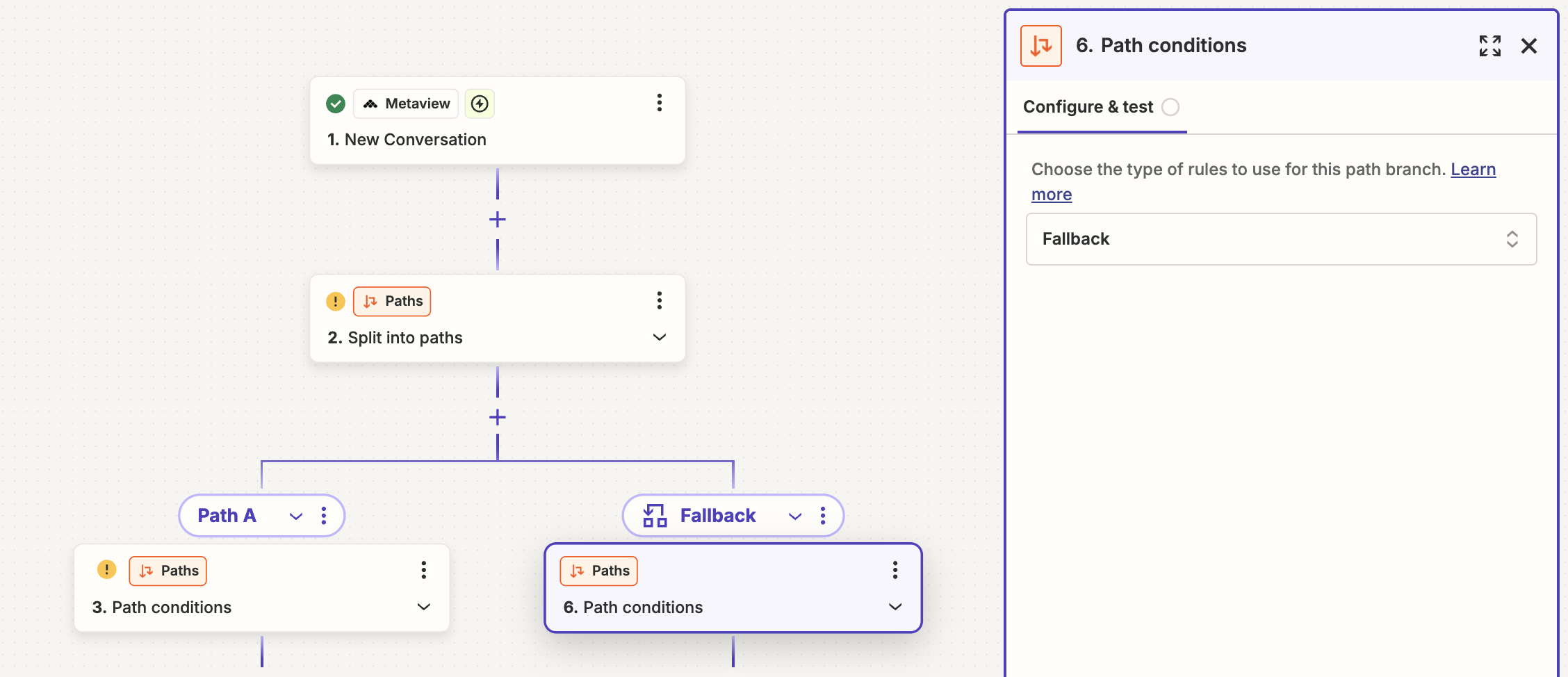Viewport: 1568px width, 677px height.
Task: Add a step with plus below Split into paths
Action: point(498,417)
